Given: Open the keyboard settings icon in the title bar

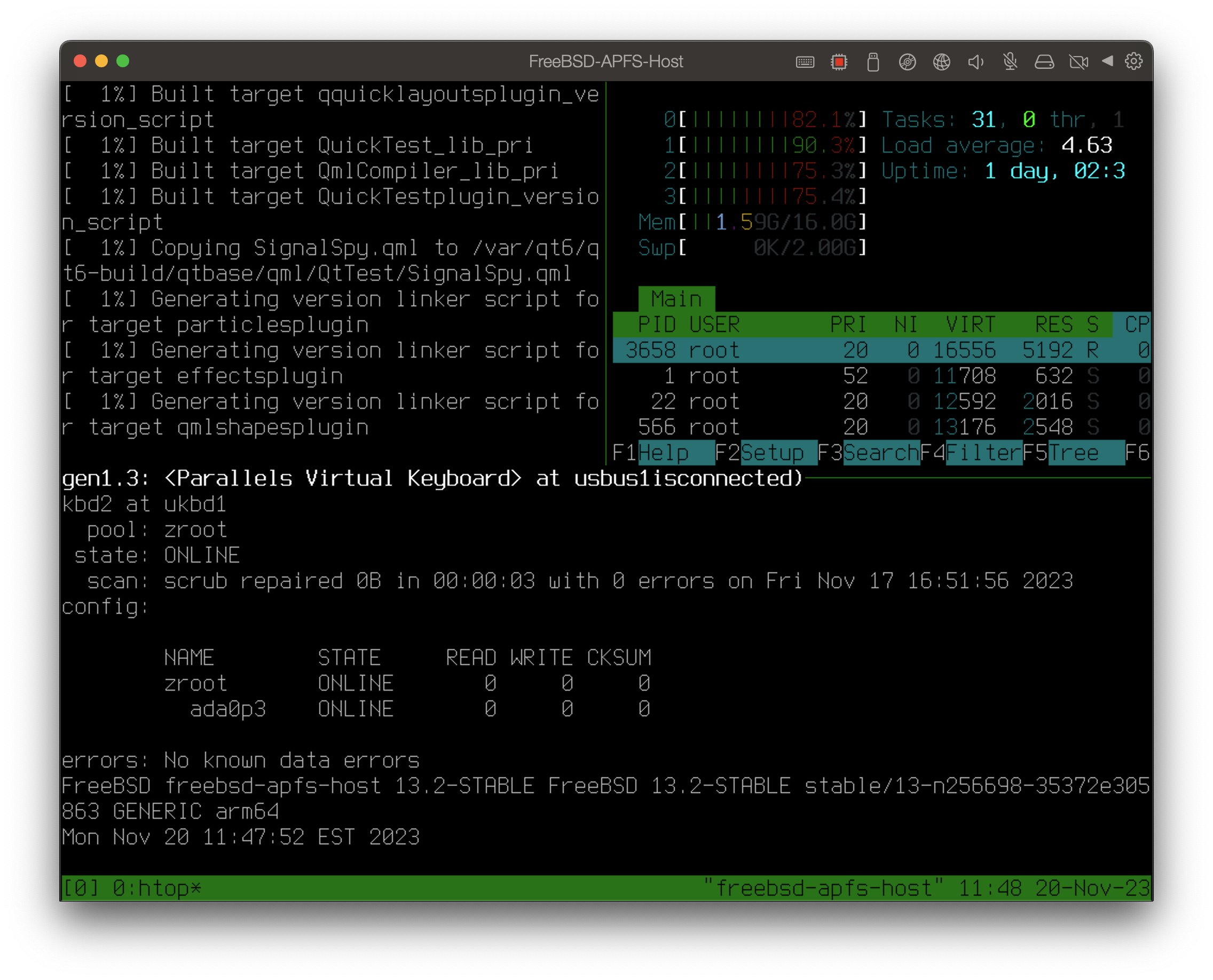Looking at the screenshot, I should click(806, 62).
